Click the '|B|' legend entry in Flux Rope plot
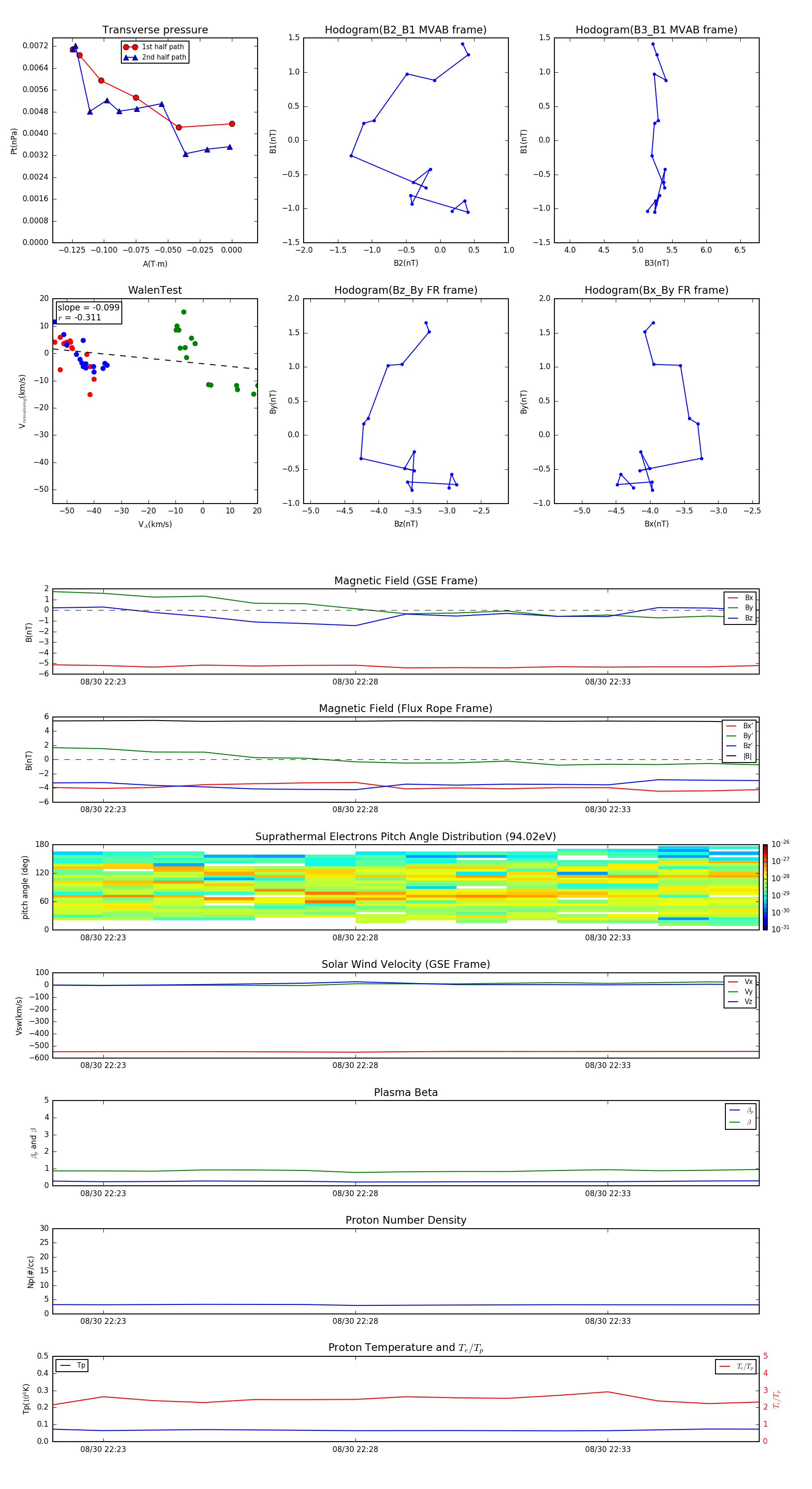 [740, 756]
